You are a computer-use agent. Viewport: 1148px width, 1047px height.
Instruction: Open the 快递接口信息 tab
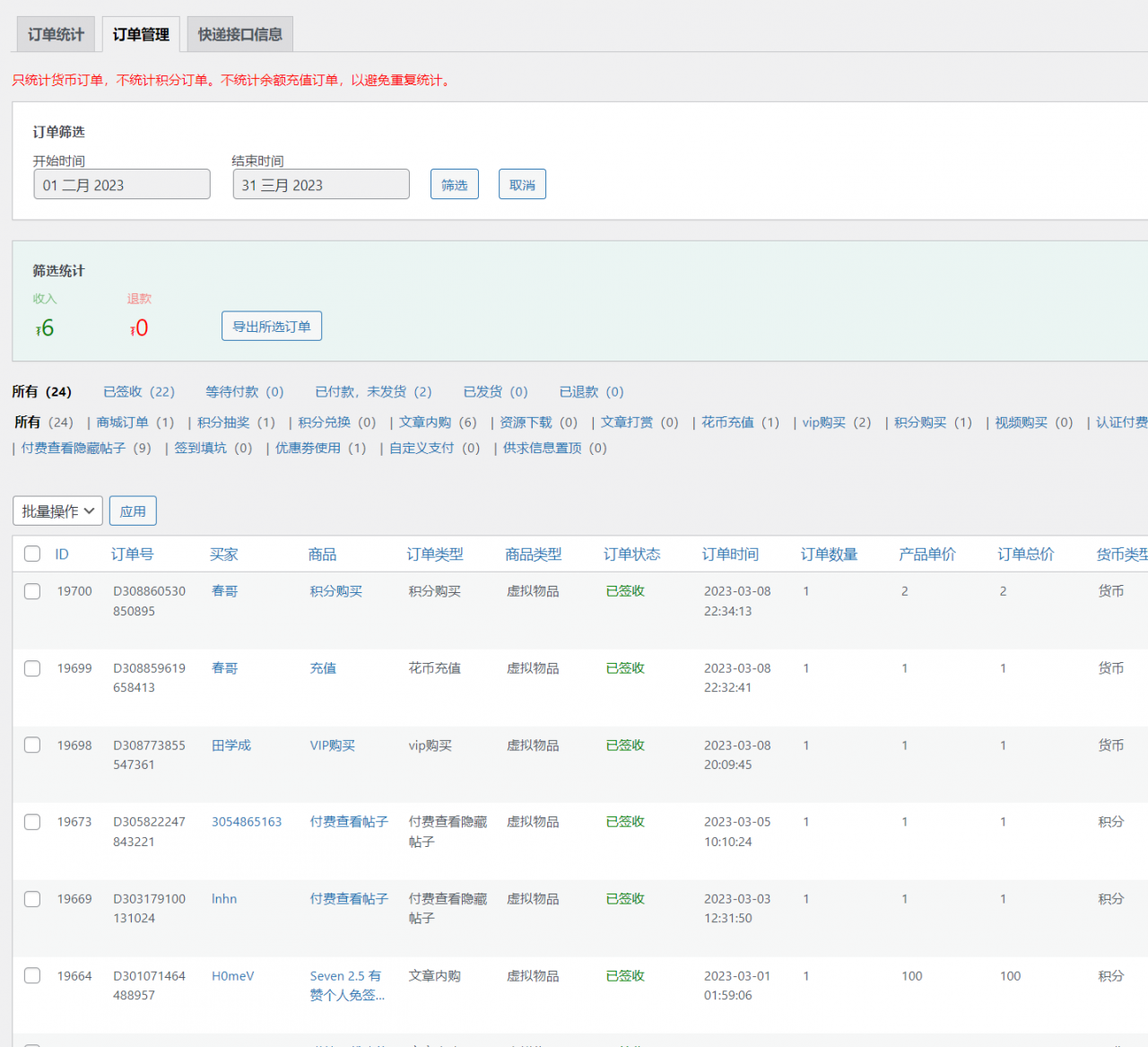pos(240,34)
